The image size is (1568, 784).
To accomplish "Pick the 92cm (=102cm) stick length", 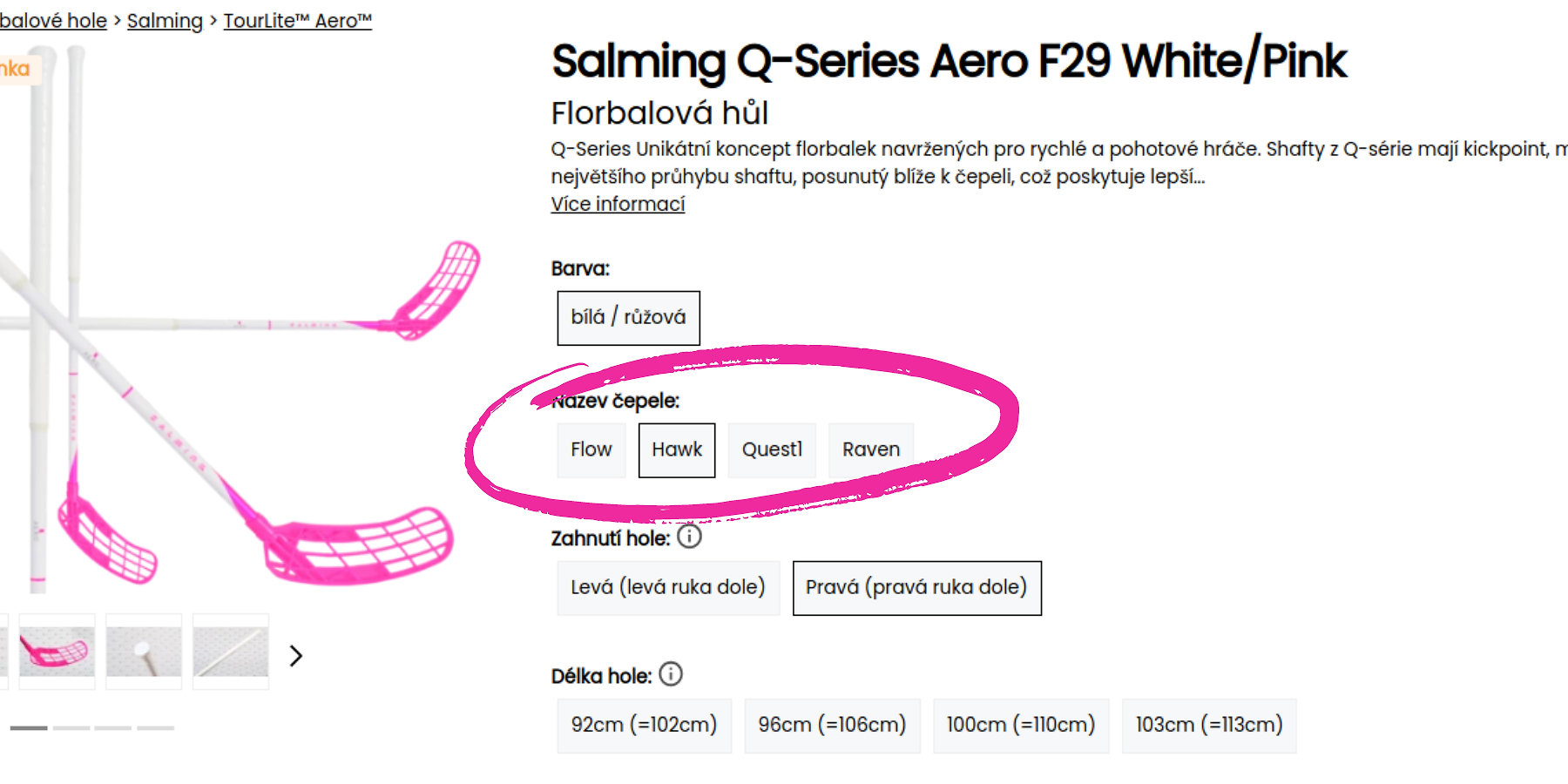I will click(x=644, y=725).
